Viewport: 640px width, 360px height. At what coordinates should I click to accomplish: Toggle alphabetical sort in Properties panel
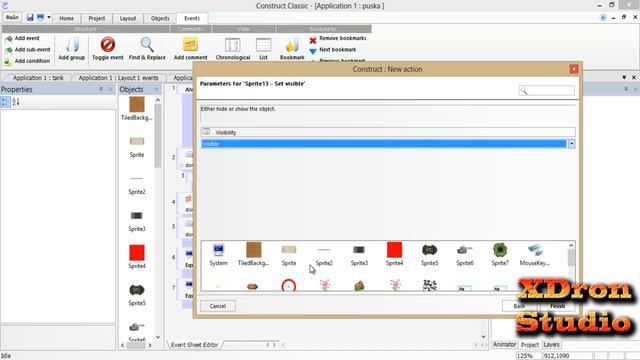tap(16, 102)
